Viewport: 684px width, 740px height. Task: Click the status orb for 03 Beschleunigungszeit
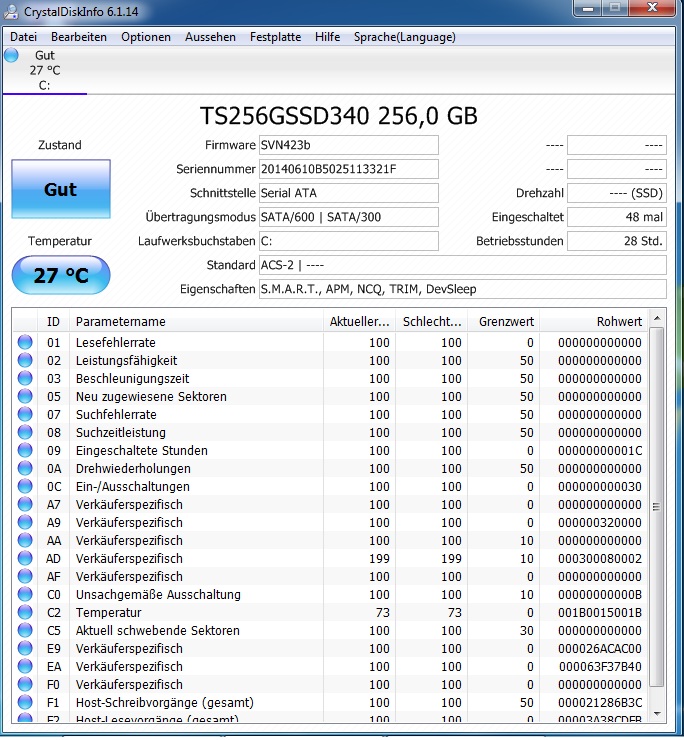[x=25, y=378]
